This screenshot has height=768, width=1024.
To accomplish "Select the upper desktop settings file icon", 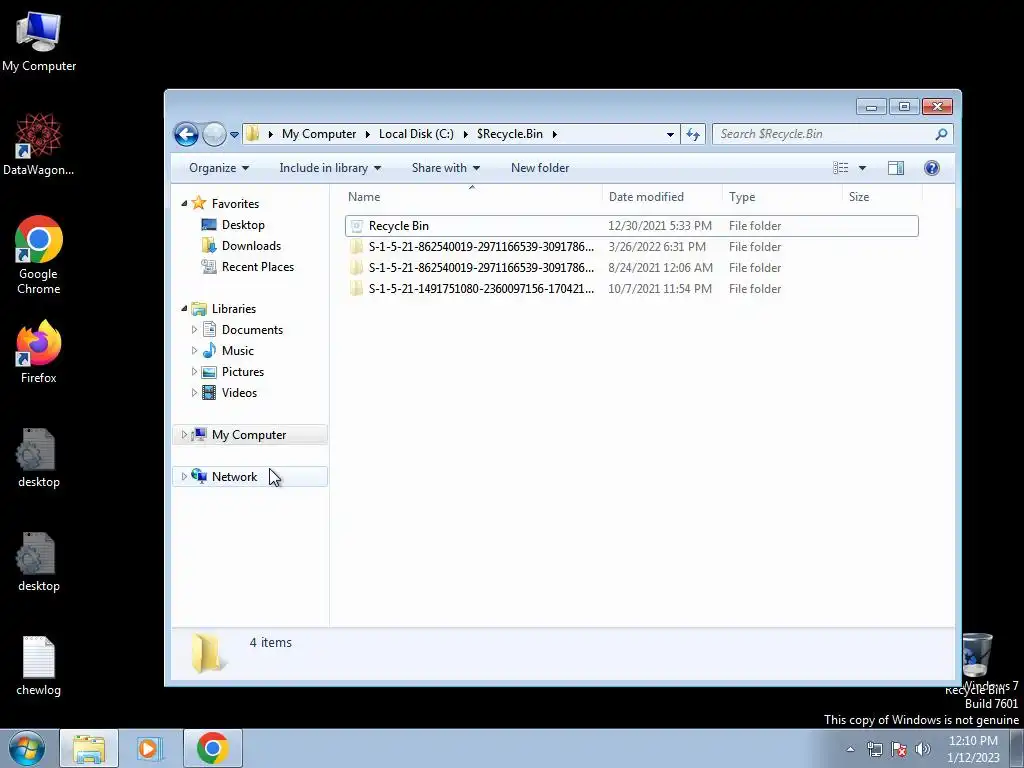I will point(39,458).
